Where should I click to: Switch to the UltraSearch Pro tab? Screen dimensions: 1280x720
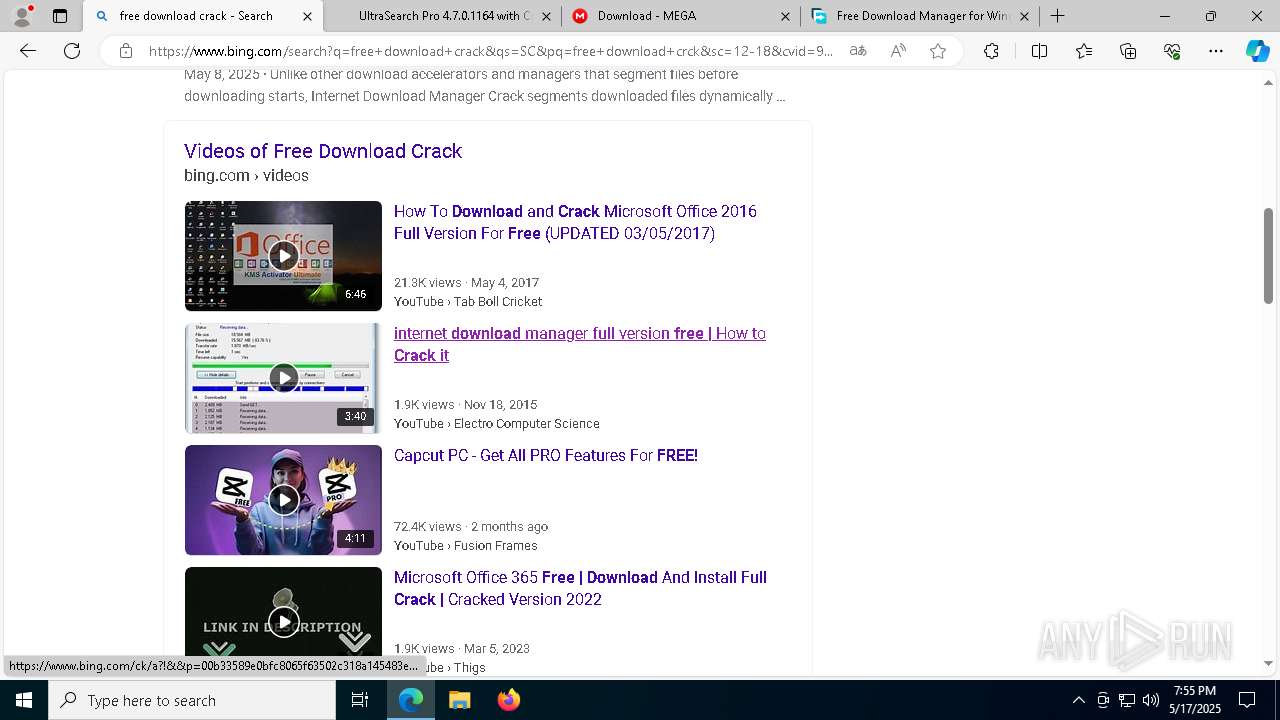click(444, 16)
